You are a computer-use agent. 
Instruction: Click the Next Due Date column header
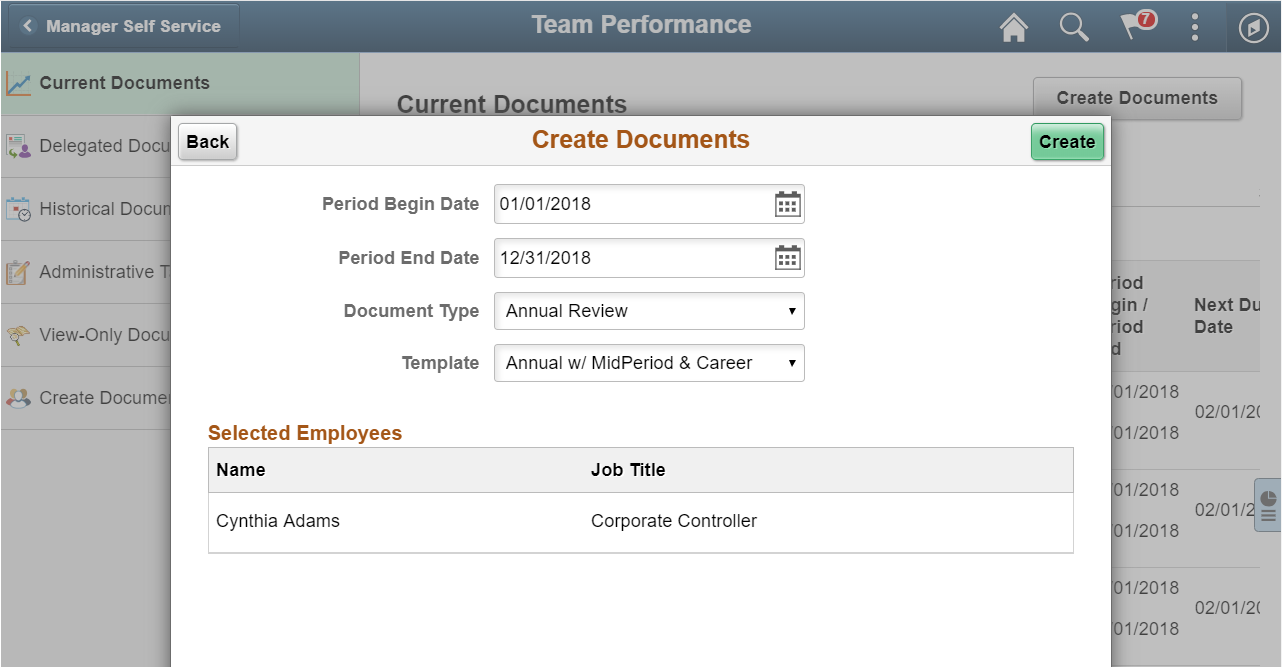(1228, 316)
